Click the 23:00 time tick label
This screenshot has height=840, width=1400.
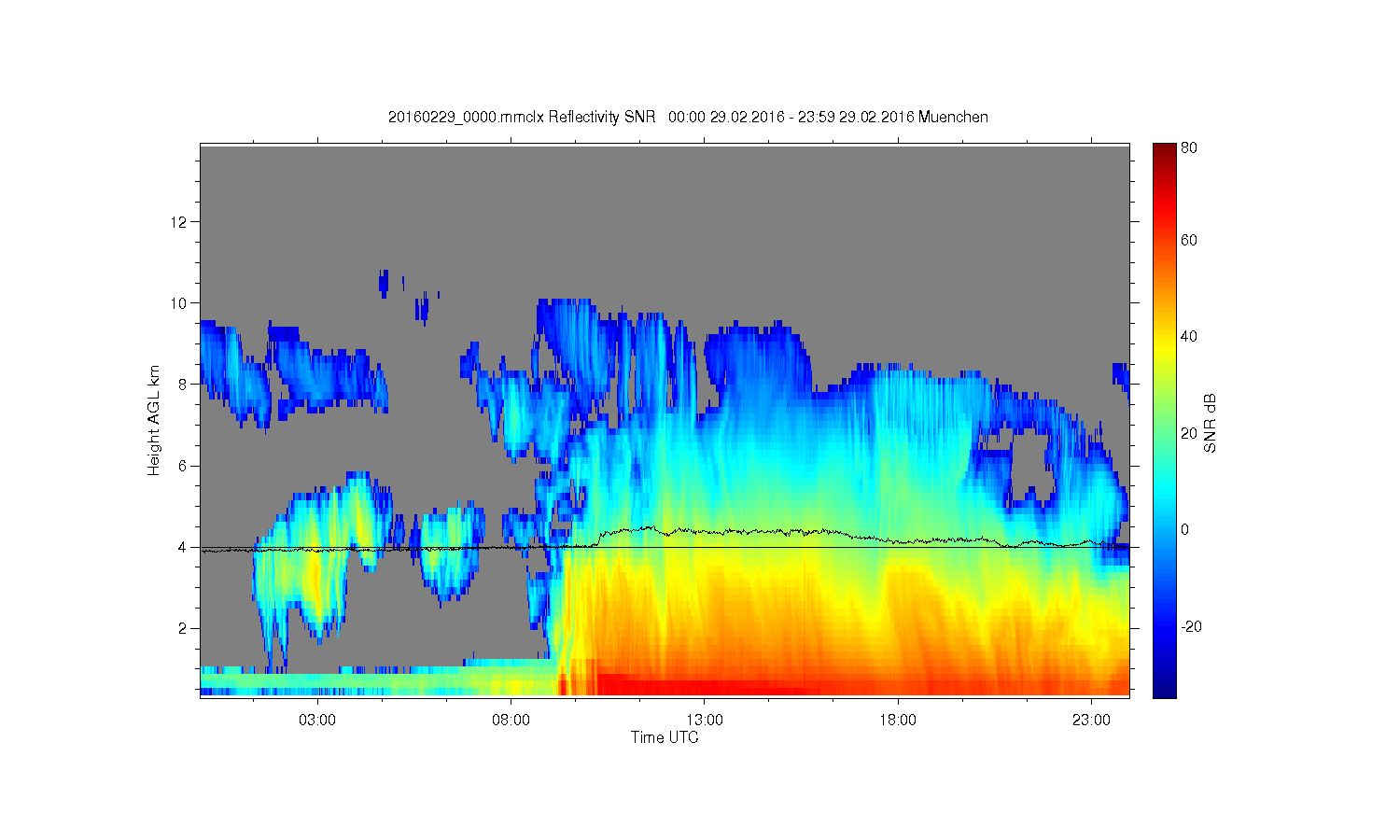tap(1092, 721)
